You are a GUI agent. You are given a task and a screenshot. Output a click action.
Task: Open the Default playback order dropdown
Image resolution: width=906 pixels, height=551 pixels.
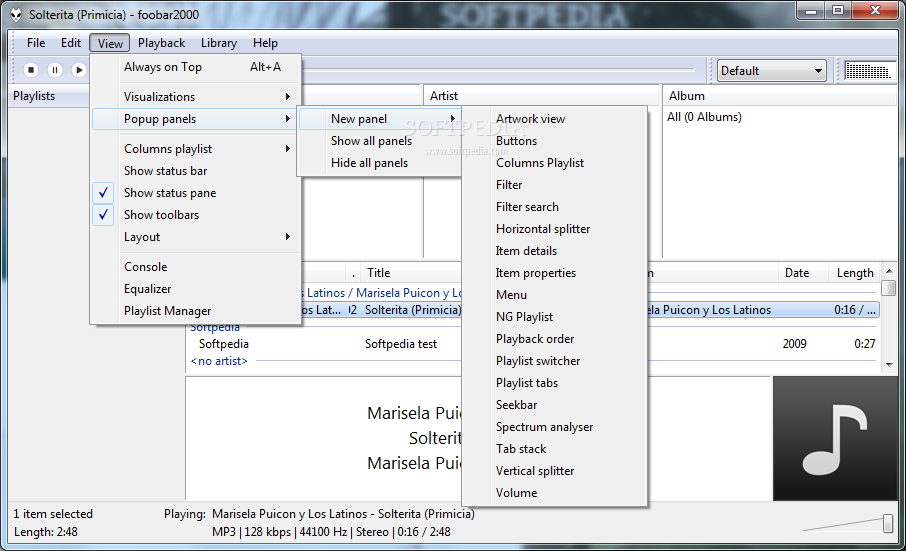coord(771,71)
